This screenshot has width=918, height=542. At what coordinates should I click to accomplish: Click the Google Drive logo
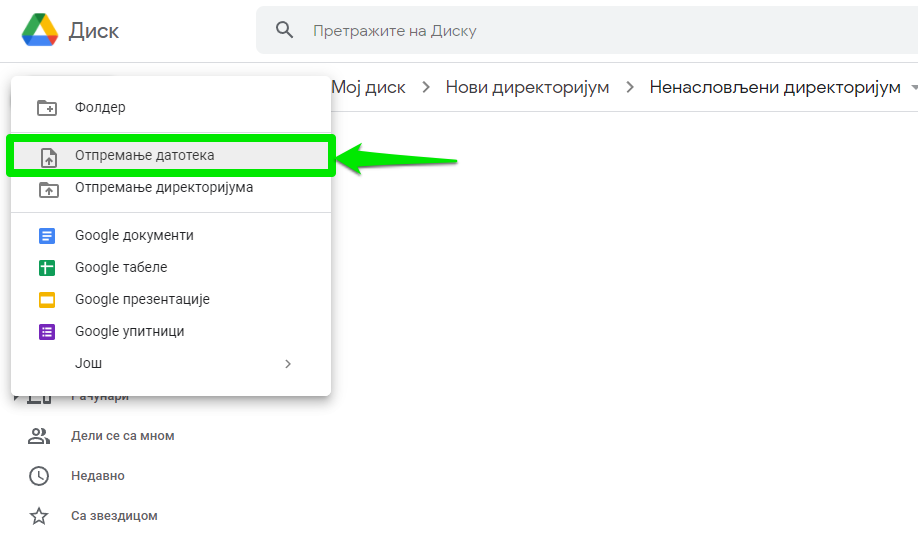tap(40, 30)
